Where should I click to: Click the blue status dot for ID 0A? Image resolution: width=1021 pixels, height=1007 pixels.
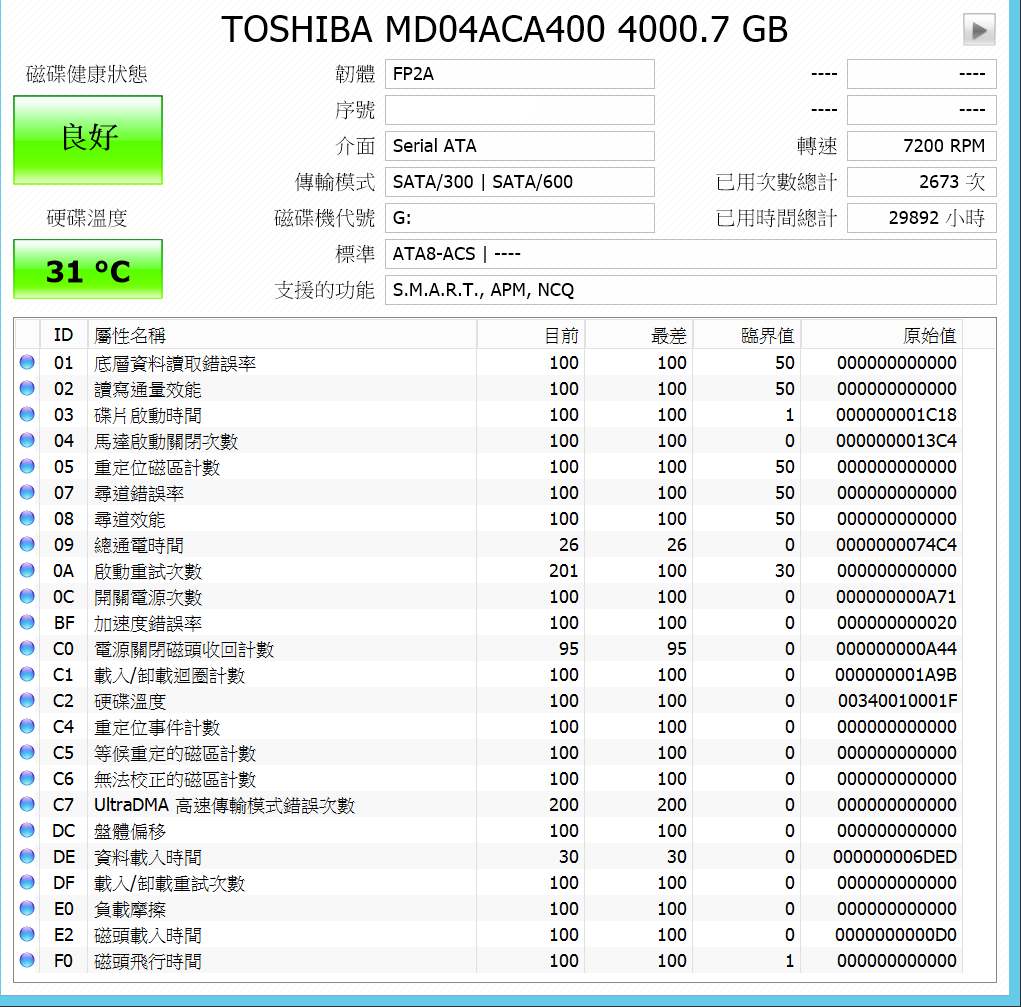(27, 571)
